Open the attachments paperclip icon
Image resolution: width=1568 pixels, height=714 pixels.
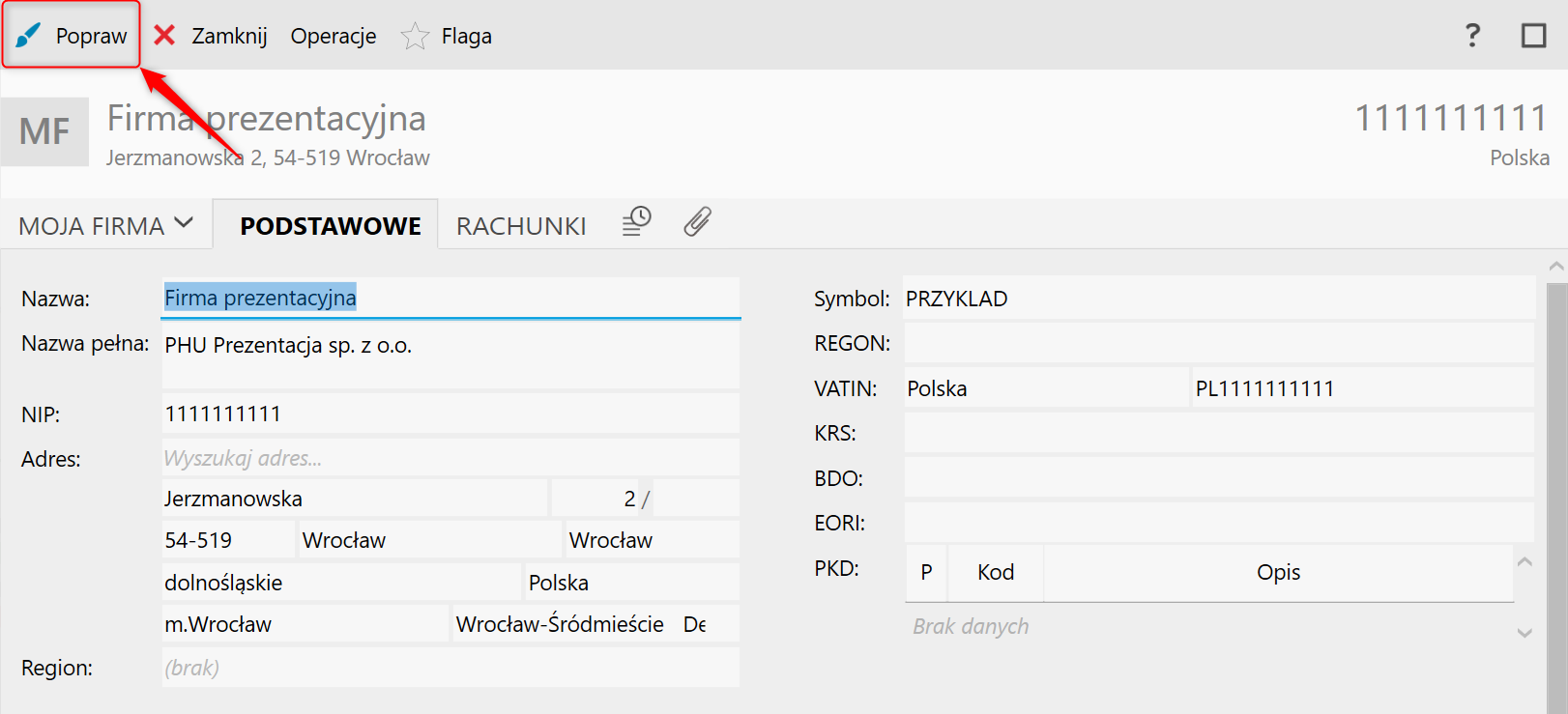[x=697, y=222]
